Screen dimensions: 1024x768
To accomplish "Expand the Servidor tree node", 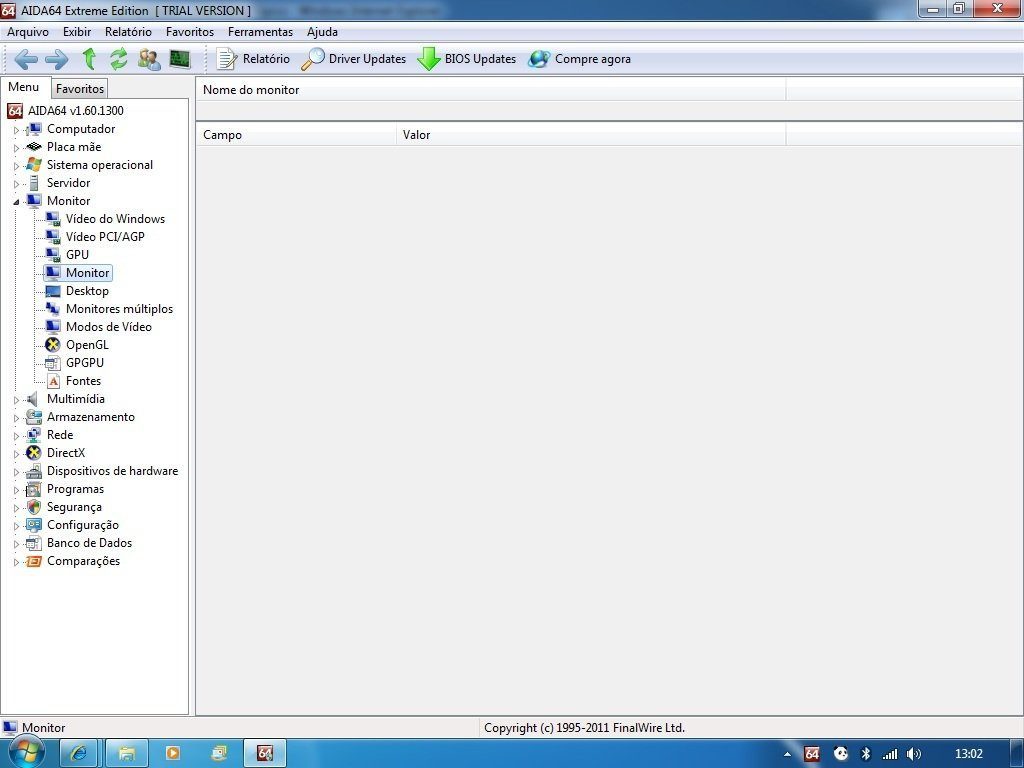I will [x=16, y=184].
